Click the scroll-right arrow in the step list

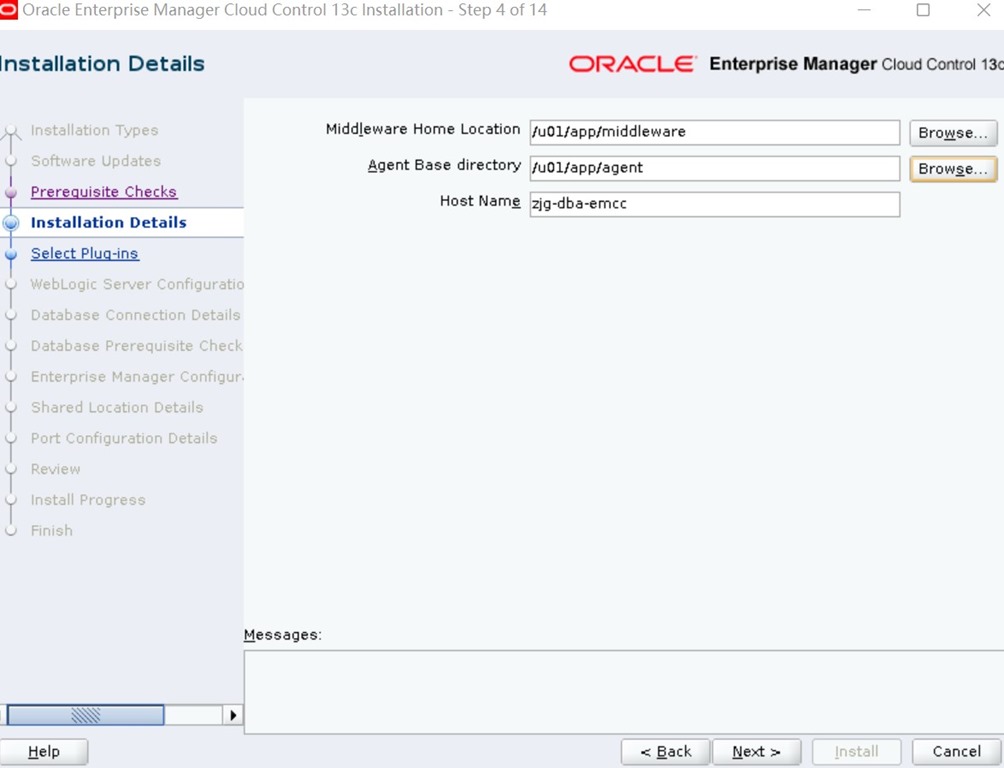coord(233,715)
